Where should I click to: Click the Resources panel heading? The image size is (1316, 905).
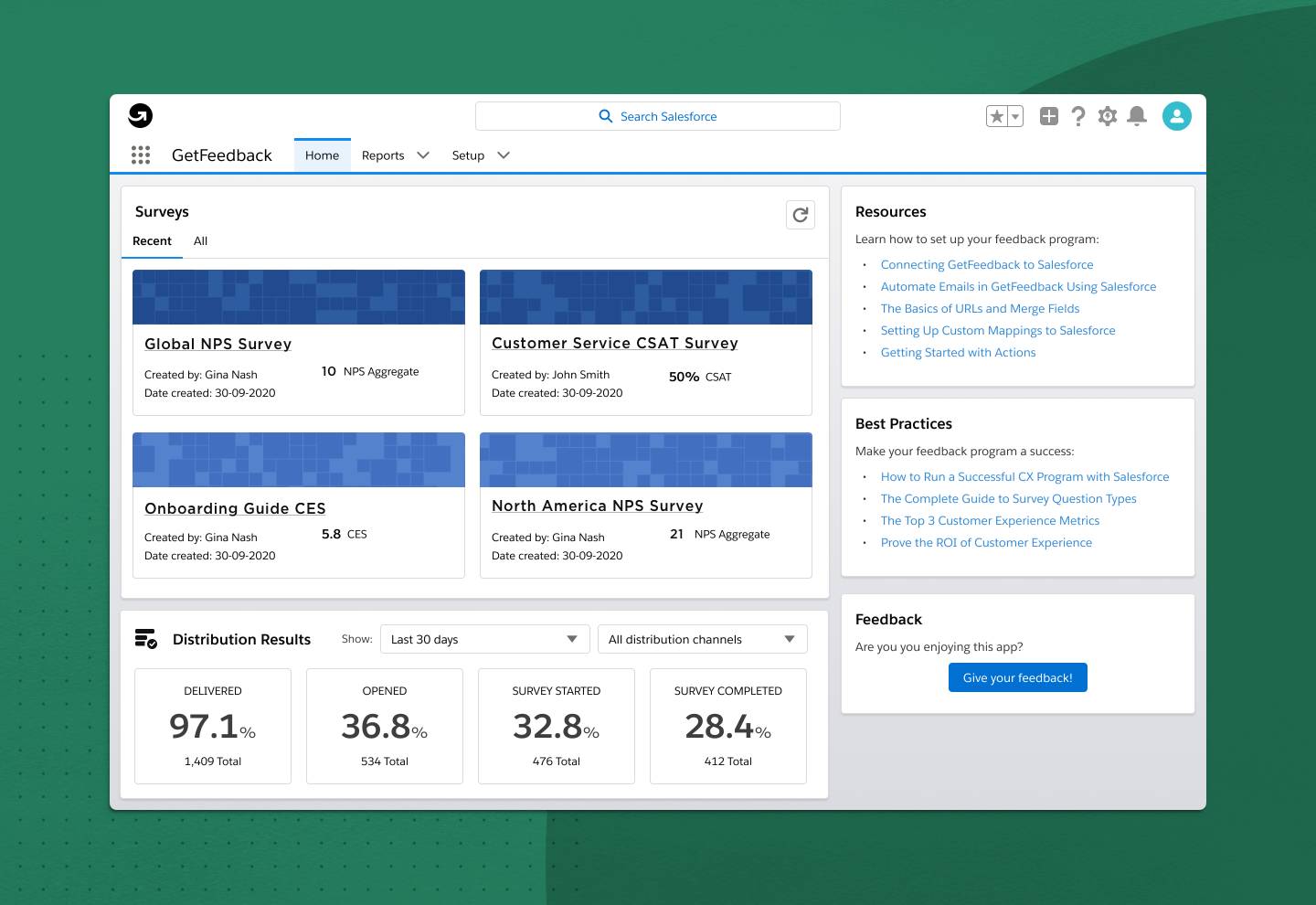[891, 212]
